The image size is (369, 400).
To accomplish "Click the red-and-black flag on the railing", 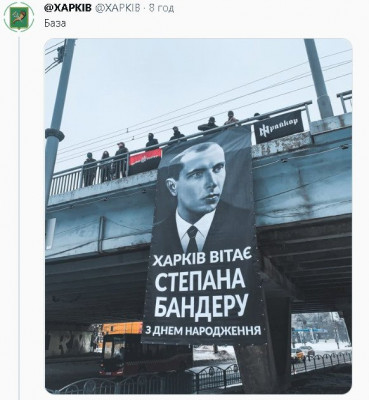I will (x=145, y=161).
